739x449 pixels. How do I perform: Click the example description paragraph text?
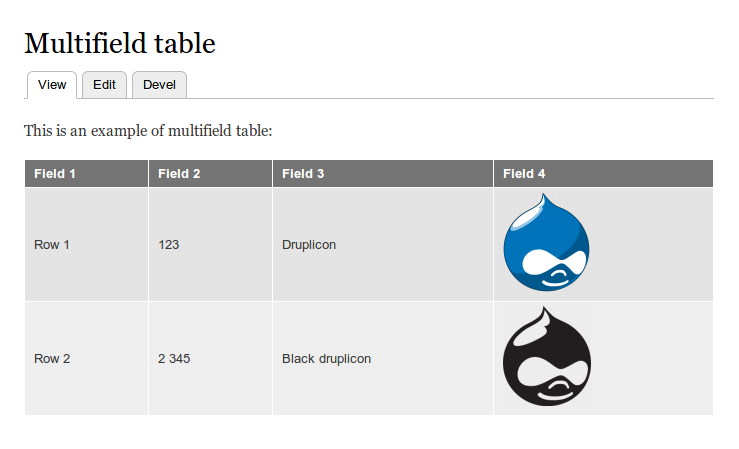click(148, 131)
